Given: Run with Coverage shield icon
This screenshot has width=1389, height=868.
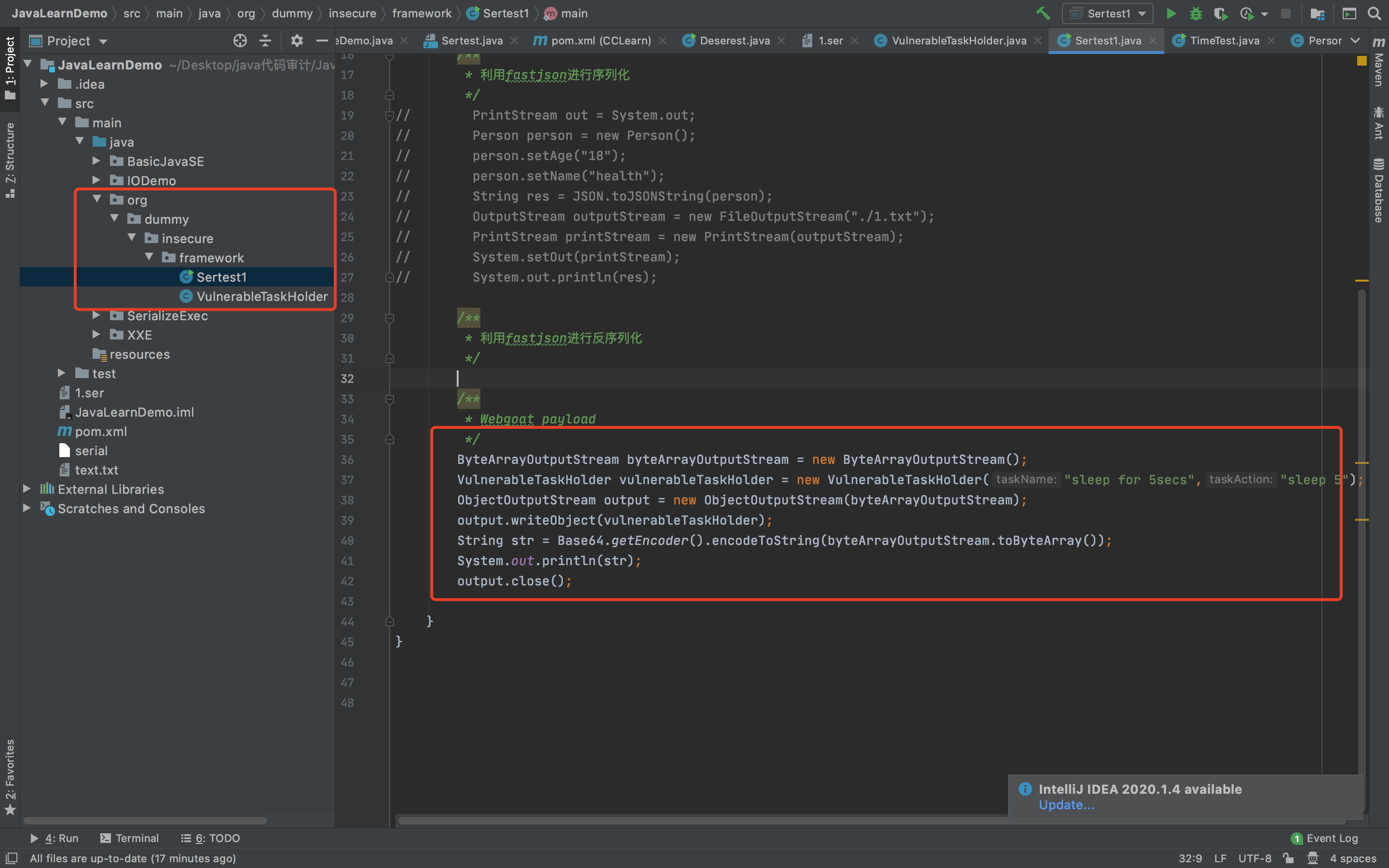Looking at the screenshot, I should point(1220,14).
